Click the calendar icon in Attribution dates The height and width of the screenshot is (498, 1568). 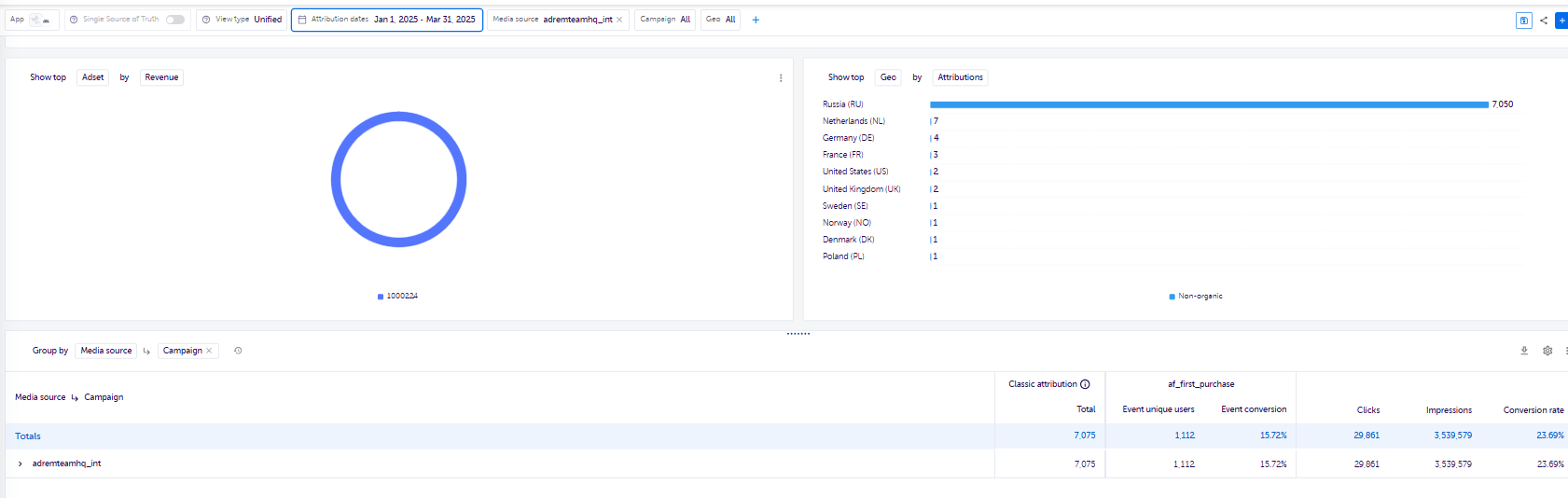pos(302,20)
